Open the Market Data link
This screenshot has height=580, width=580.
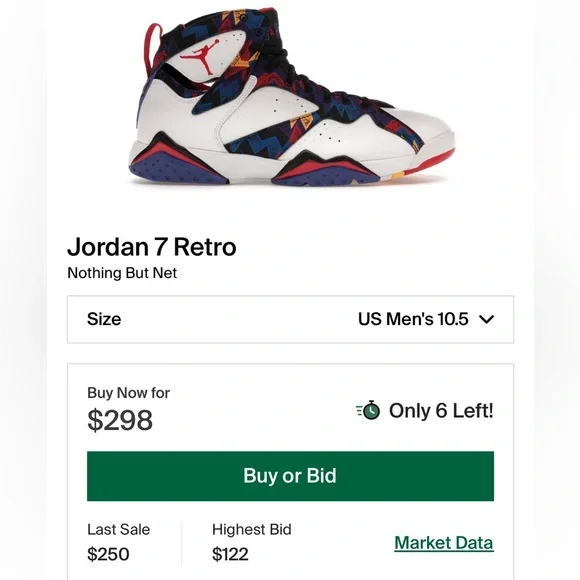444,543
